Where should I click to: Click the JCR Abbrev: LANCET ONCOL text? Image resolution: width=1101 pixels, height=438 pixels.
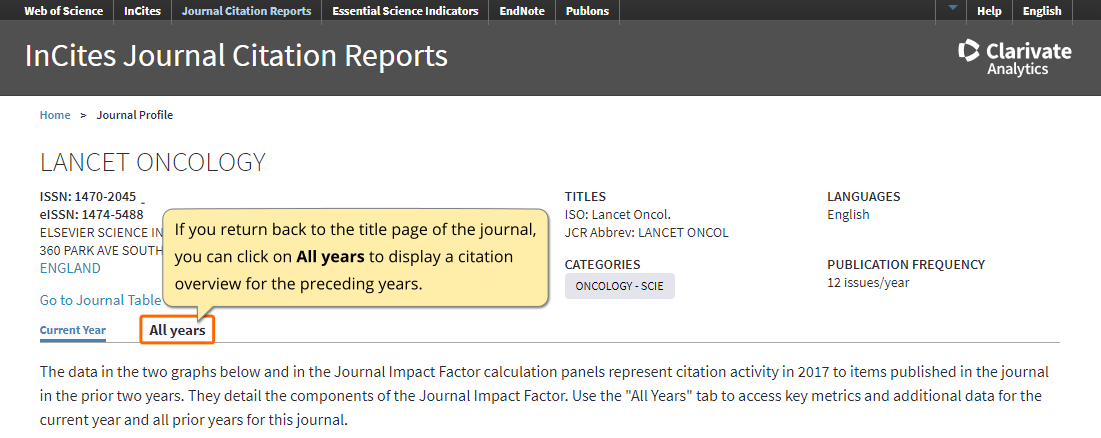tap(647, 232)
